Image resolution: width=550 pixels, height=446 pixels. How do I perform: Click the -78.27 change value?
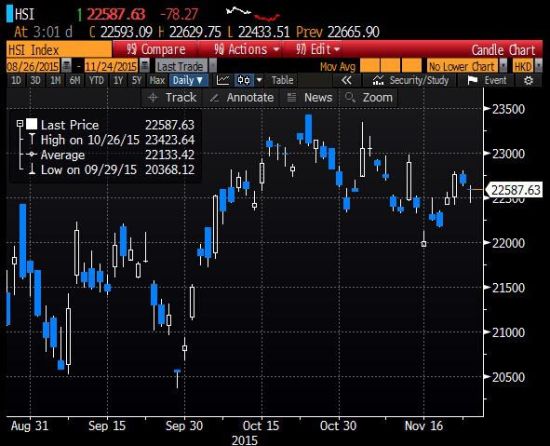tap(179, 14)
